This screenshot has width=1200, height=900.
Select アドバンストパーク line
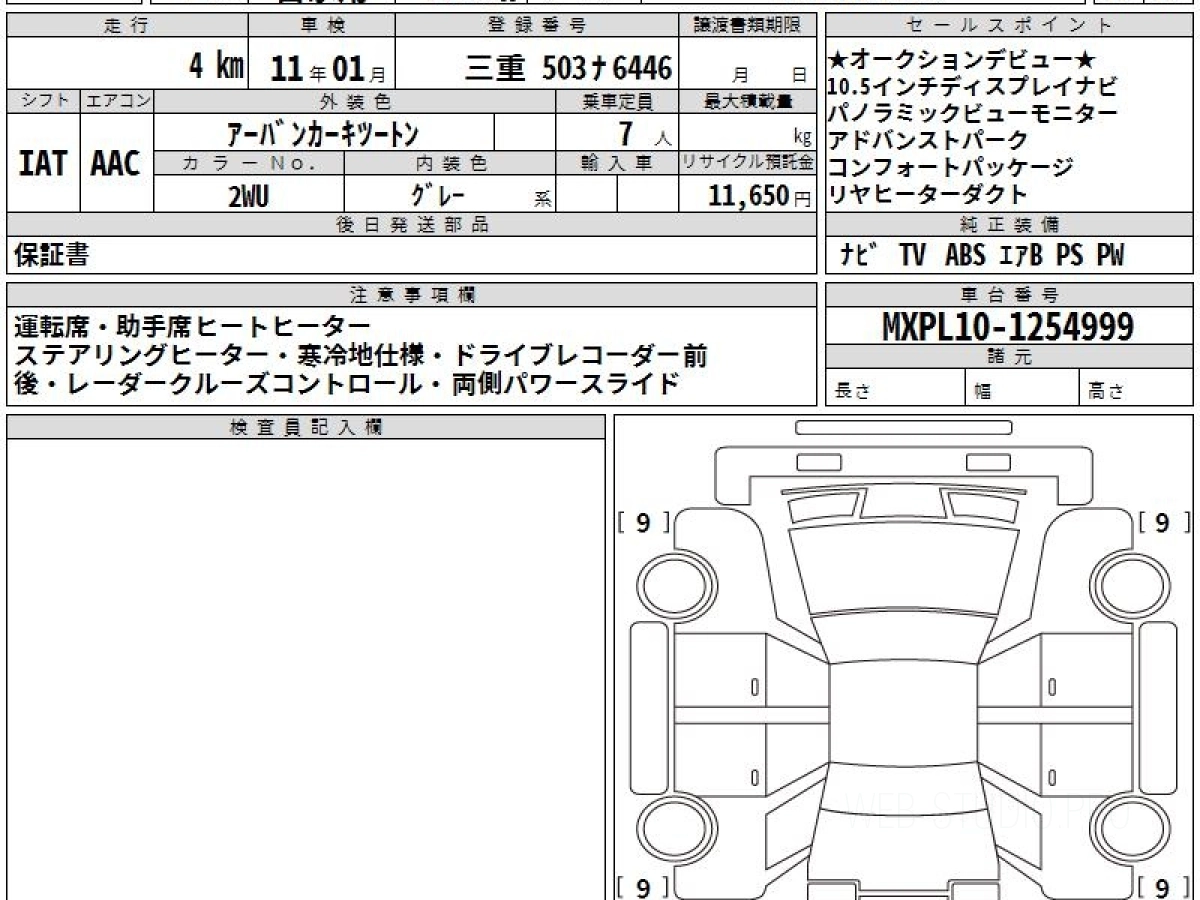coord(929,140)
